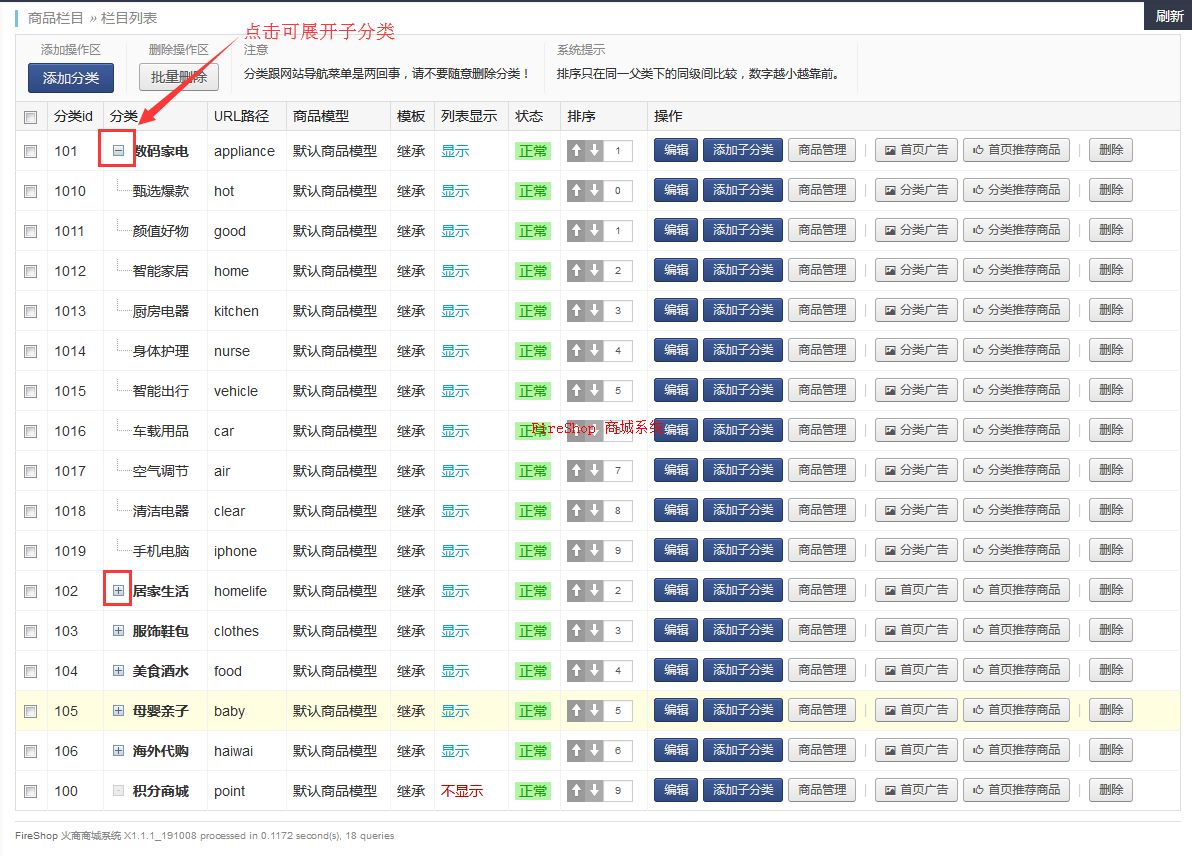1192x856 pixels.
Task: Move 身体护理 row up with arrow
Action: 576,350
